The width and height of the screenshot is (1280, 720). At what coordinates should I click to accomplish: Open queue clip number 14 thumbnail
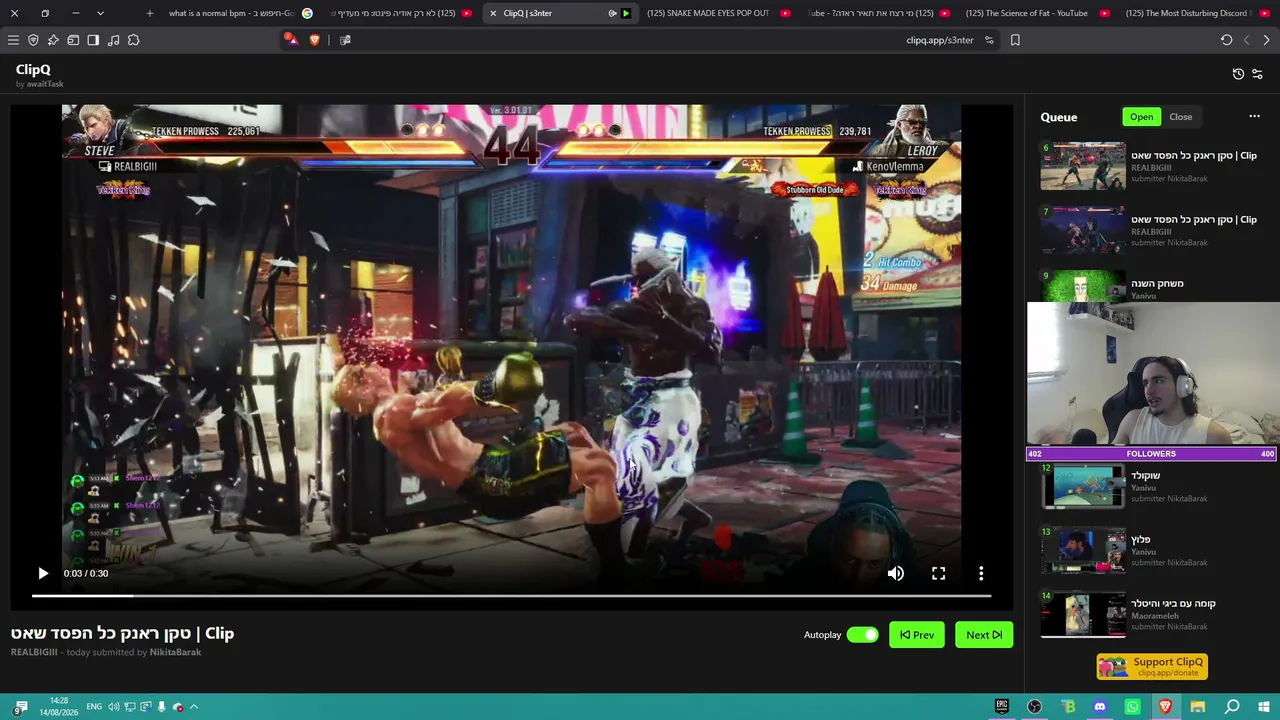pyautogui.click(x=1083, y=614)
